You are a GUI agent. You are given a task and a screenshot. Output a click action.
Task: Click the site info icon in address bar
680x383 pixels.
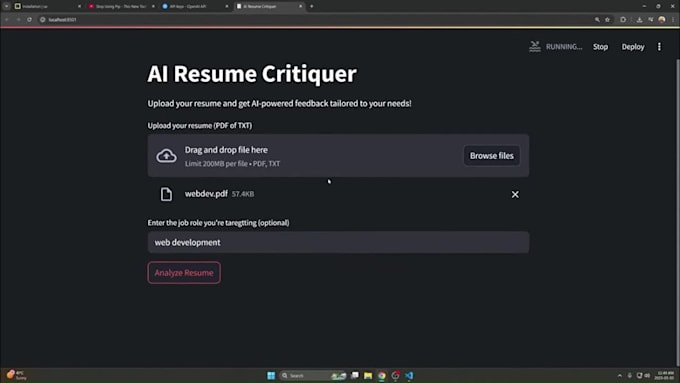42,20
